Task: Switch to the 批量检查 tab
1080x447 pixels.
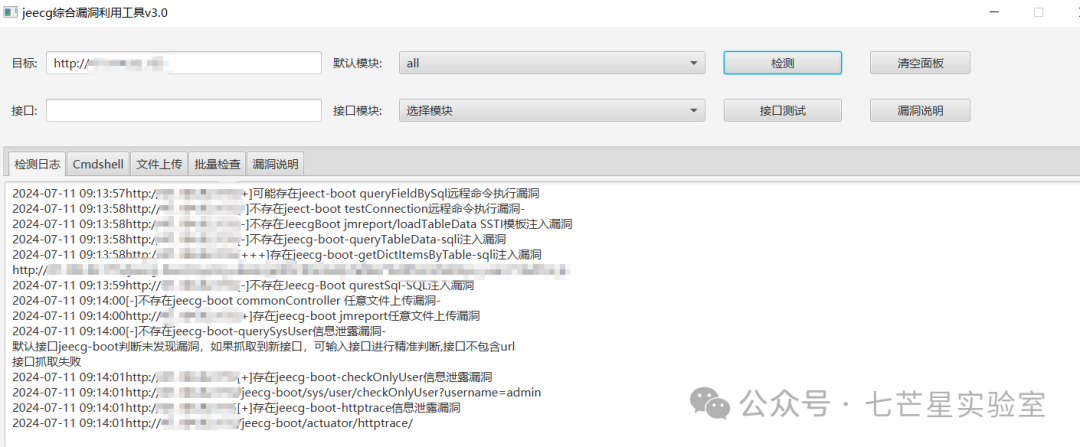Action: (217, 164)
